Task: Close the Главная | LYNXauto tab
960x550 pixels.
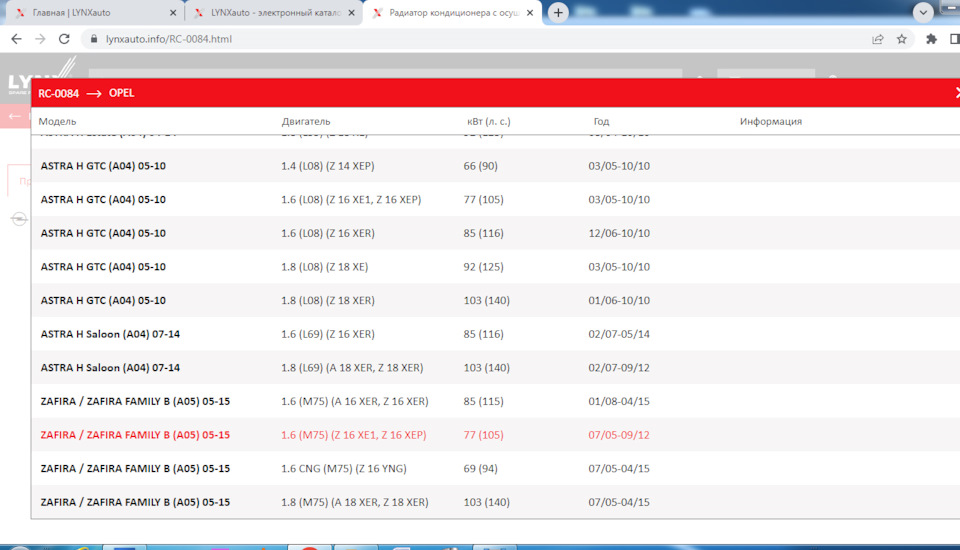Action: pos(173,12)
